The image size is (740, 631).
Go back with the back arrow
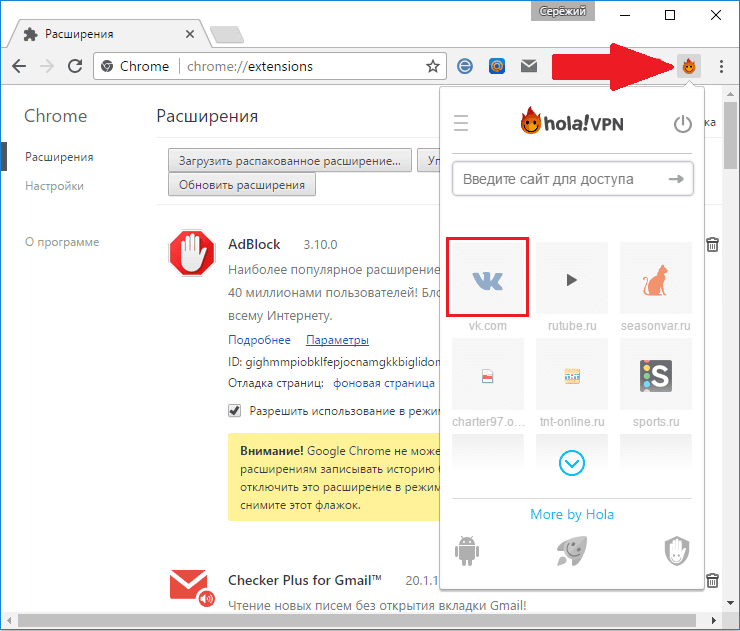pos(19,66)
